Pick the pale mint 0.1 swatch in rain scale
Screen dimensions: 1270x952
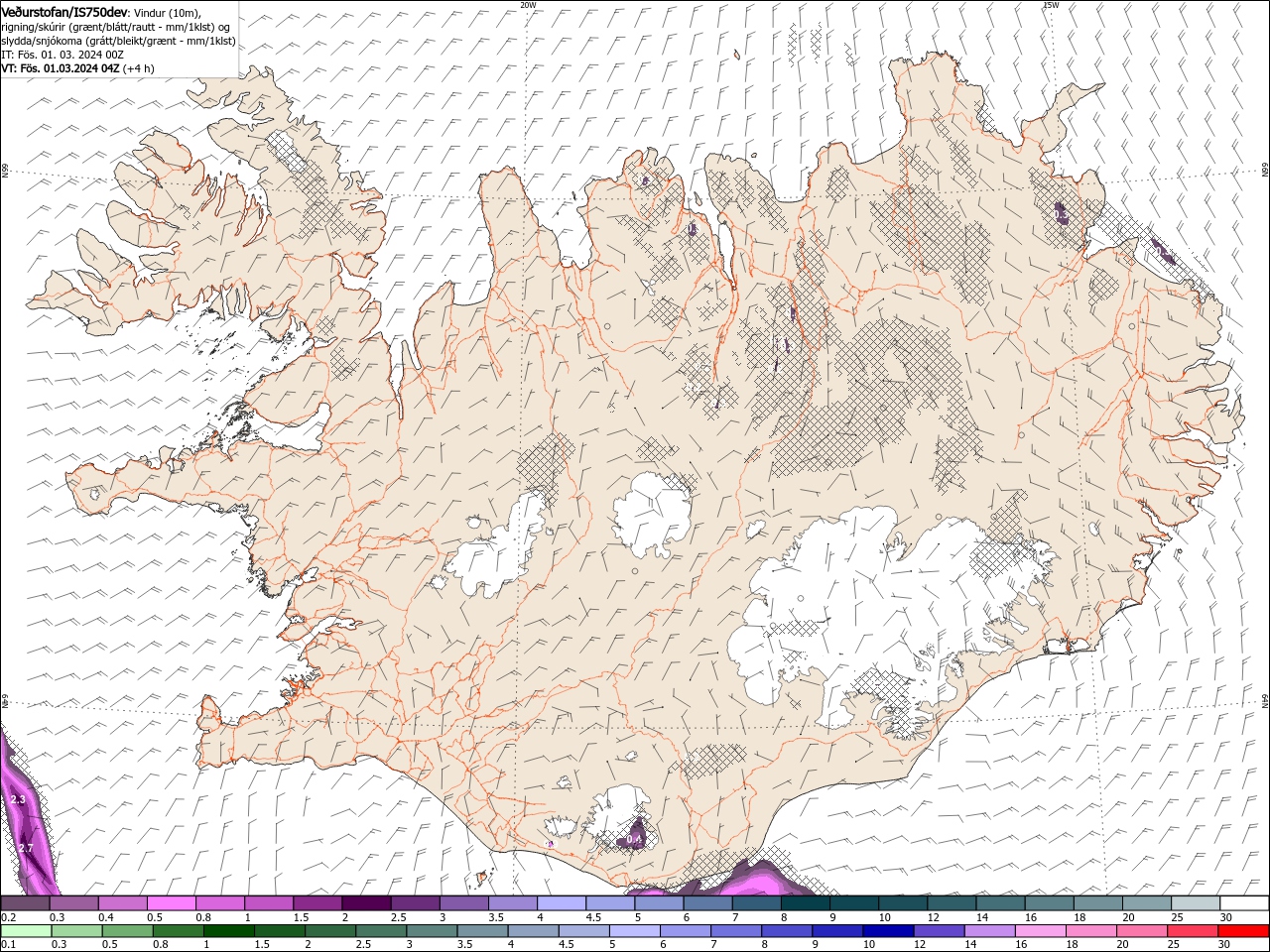coord(26,931)
